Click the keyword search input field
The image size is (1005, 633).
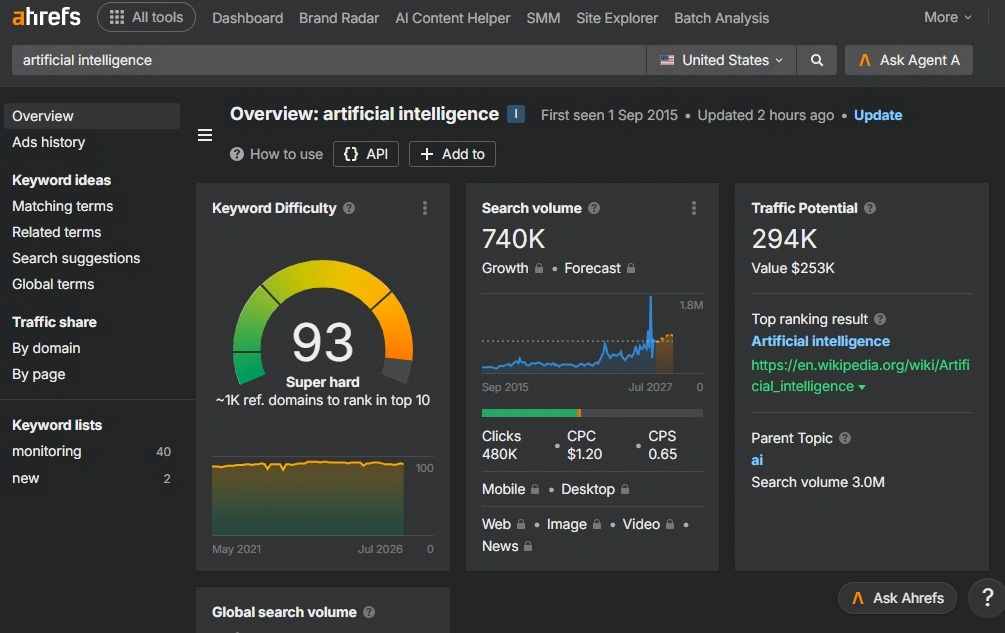click(x=329, y=60)
